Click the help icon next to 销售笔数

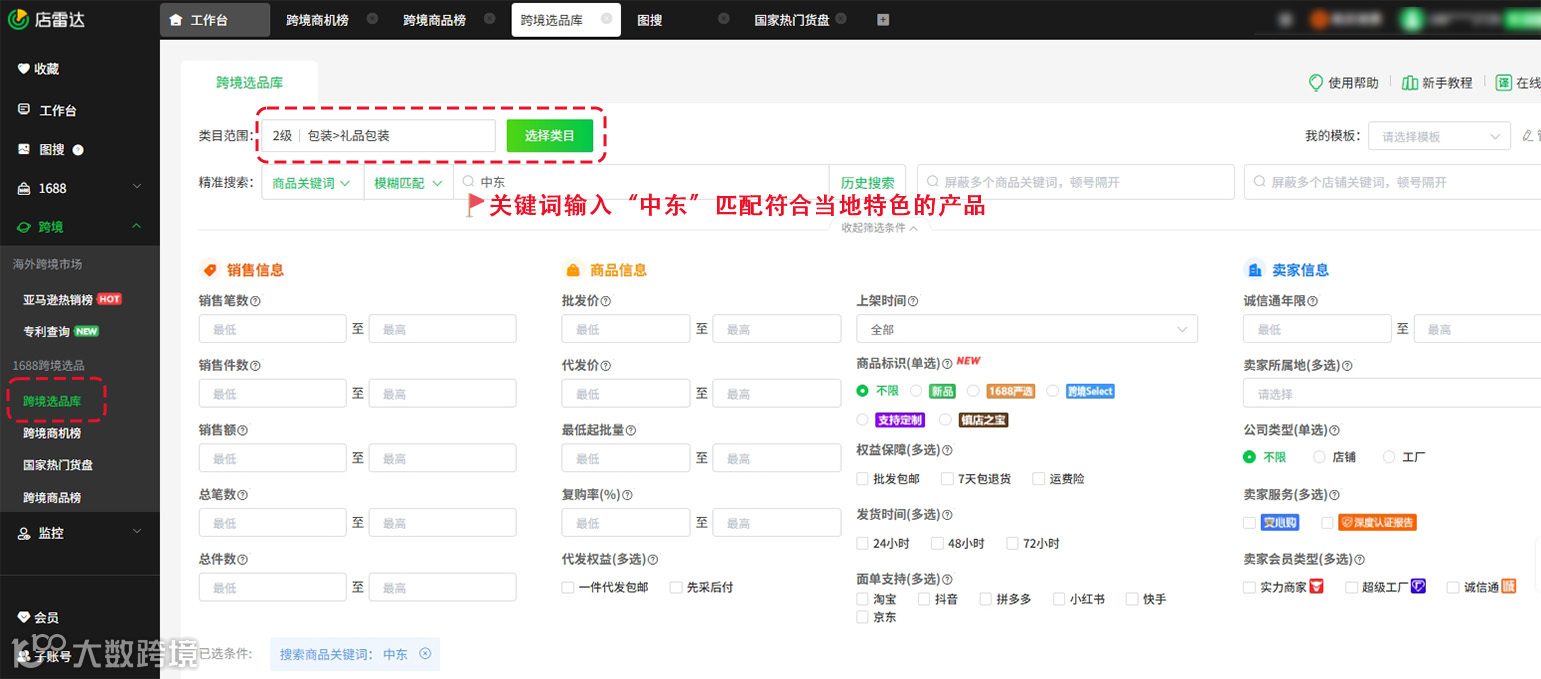click(255, 301)
